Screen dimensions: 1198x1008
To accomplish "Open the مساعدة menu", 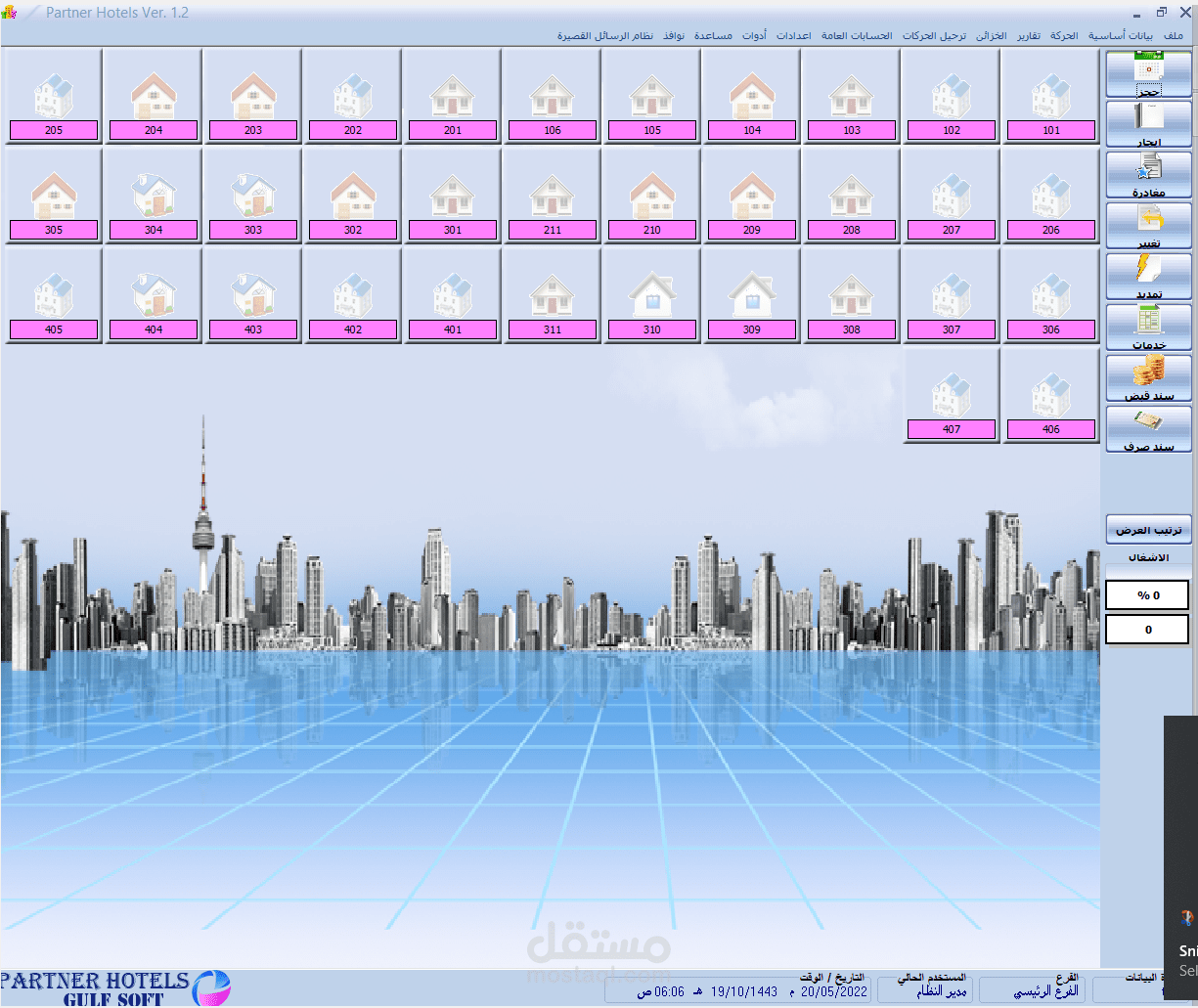I will click(714, 36).
